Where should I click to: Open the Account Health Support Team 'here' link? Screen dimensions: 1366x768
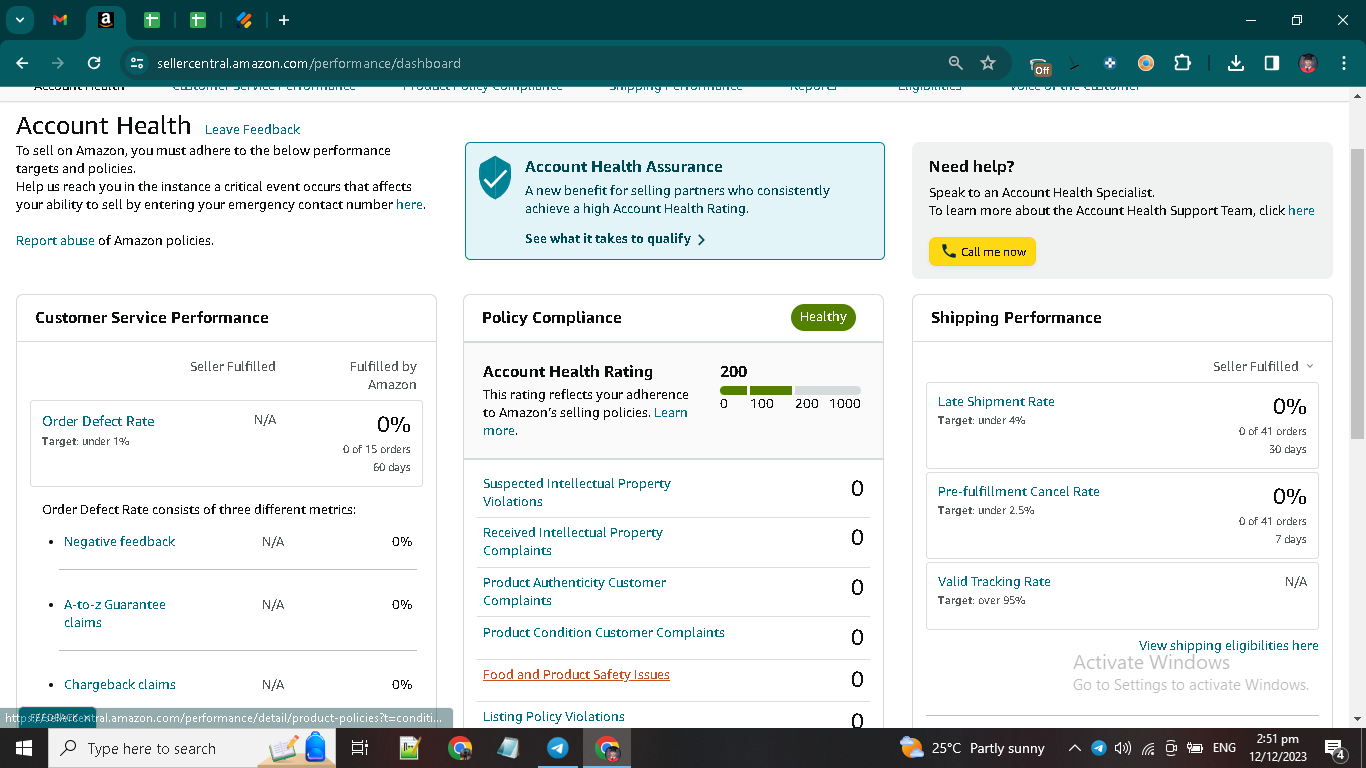[x=1301, y=210]
